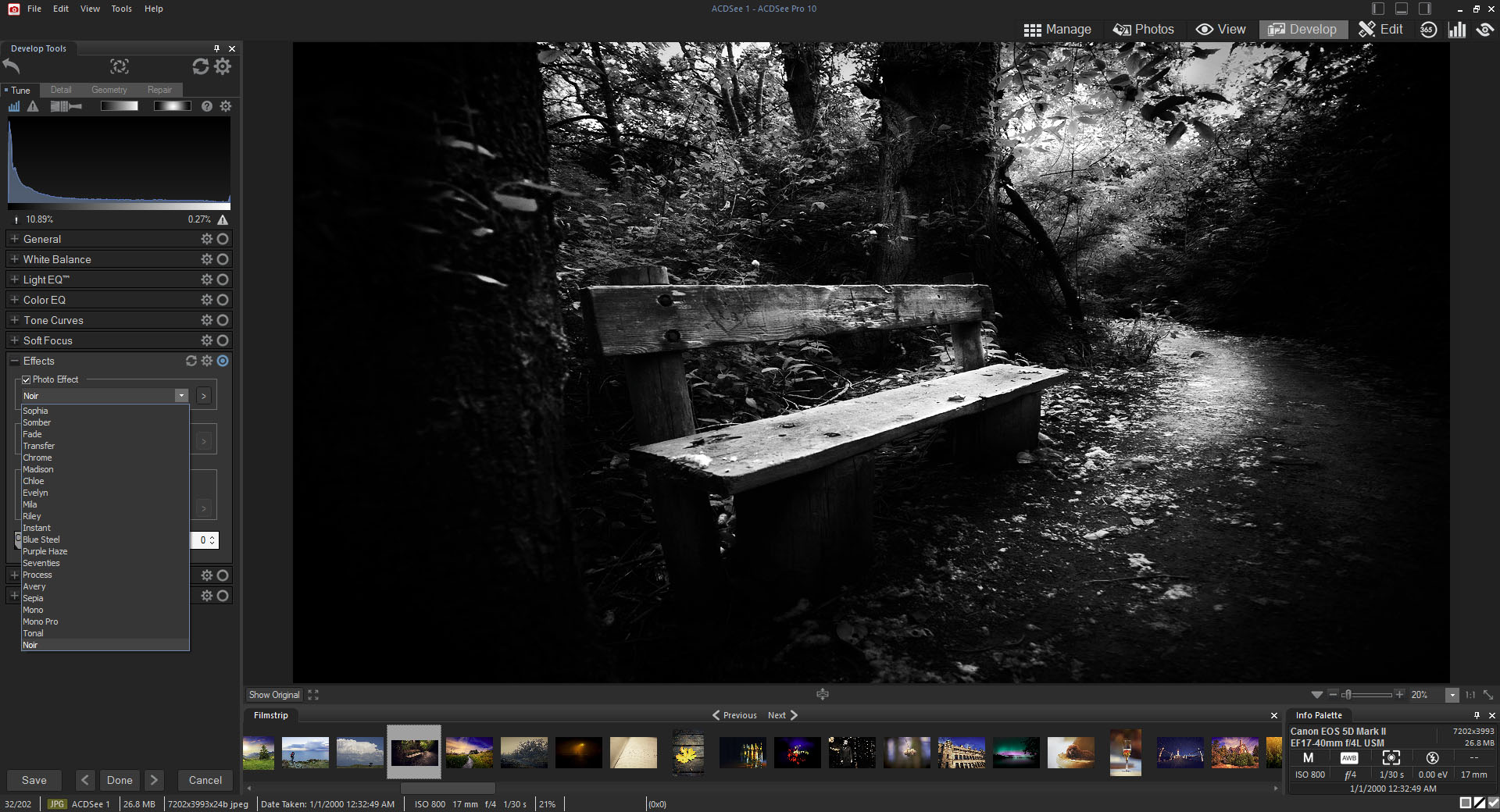The image size is (1500, 812).
Task: Toggle the left pane layout icon
Action: (1378, 9)
